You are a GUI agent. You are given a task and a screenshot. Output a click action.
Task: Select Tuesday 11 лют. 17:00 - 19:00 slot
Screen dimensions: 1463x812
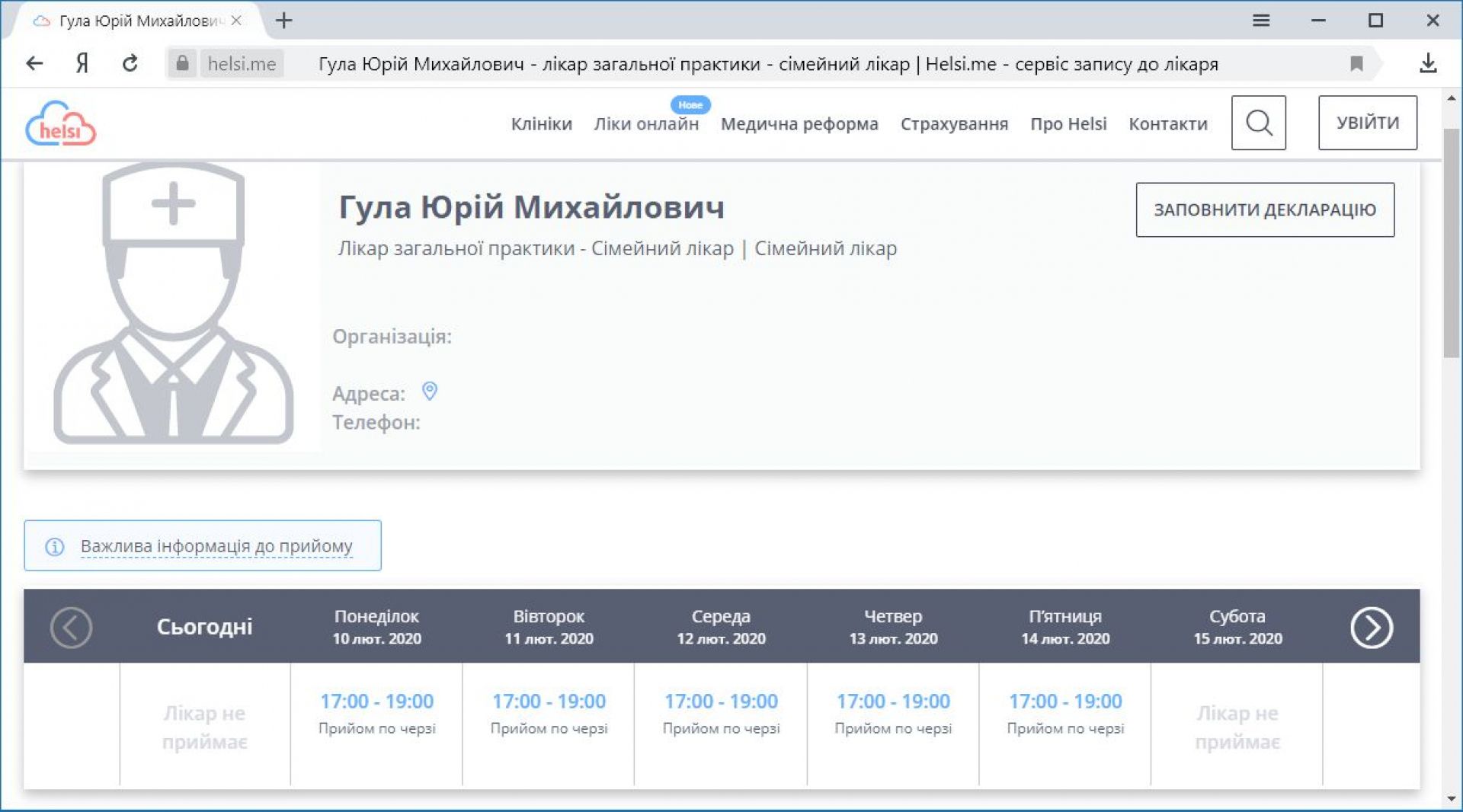click(549, 701)
